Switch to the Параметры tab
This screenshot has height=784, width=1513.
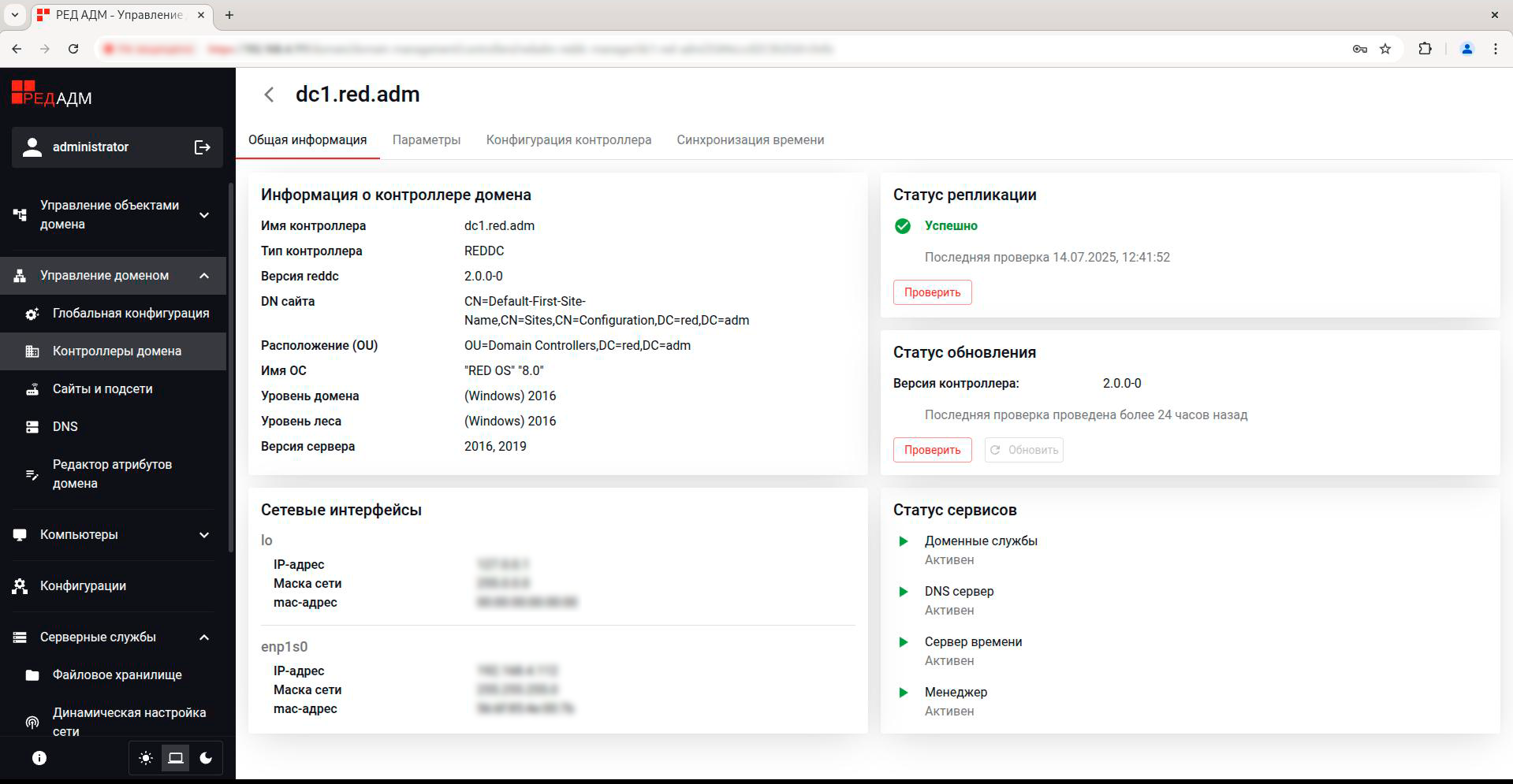click(427, 140)
